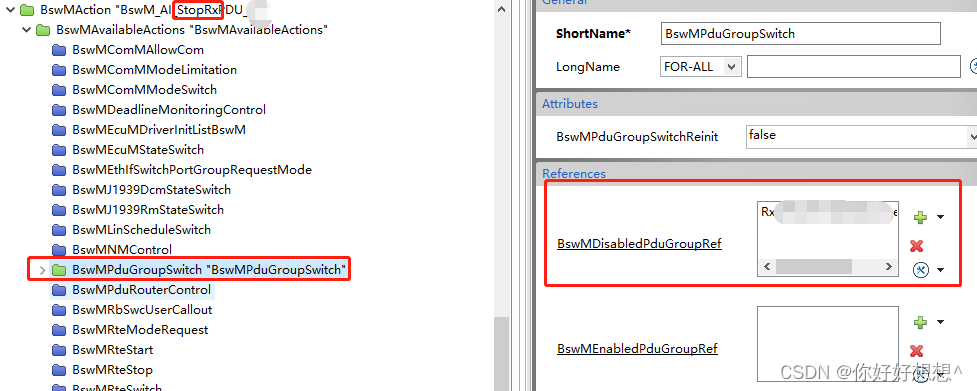Click the BswMJ1939RmStateSwitch folder icon
The height and width of the screenshot is (391, 977).
click(59, 209)
